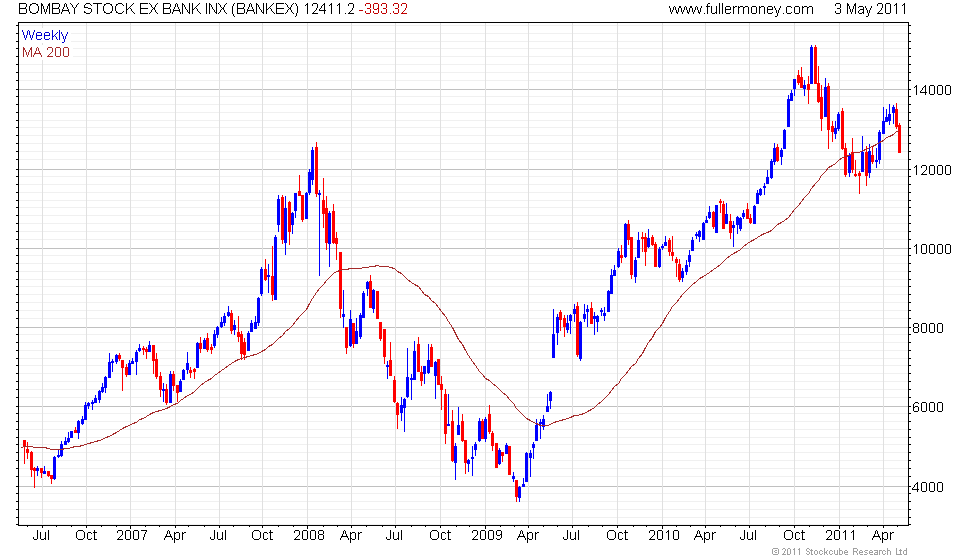Click the 14000 y-axis label
The image size is (960, 560).
pos(932,91)
